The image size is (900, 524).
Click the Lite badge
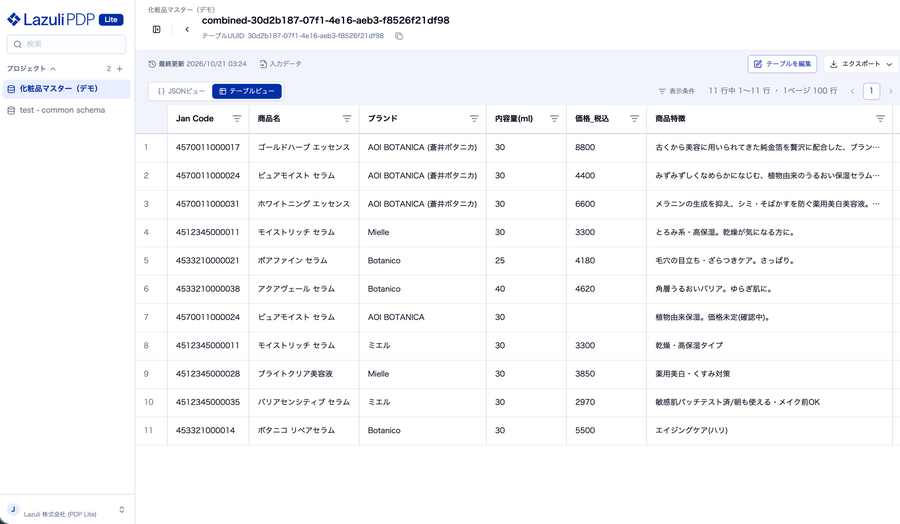111,20
